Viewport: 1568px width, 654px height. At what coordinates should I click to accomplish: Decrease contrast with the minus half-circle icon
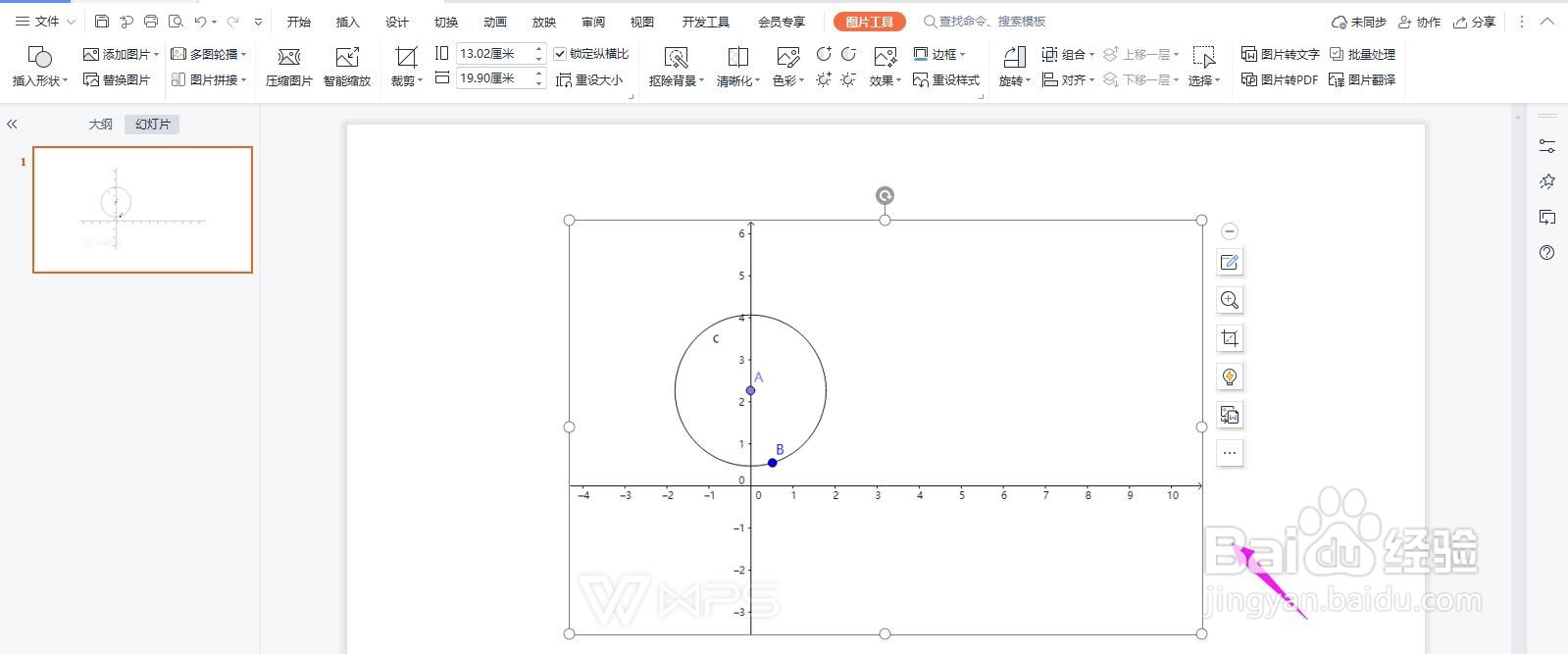[x=848, y=54]
